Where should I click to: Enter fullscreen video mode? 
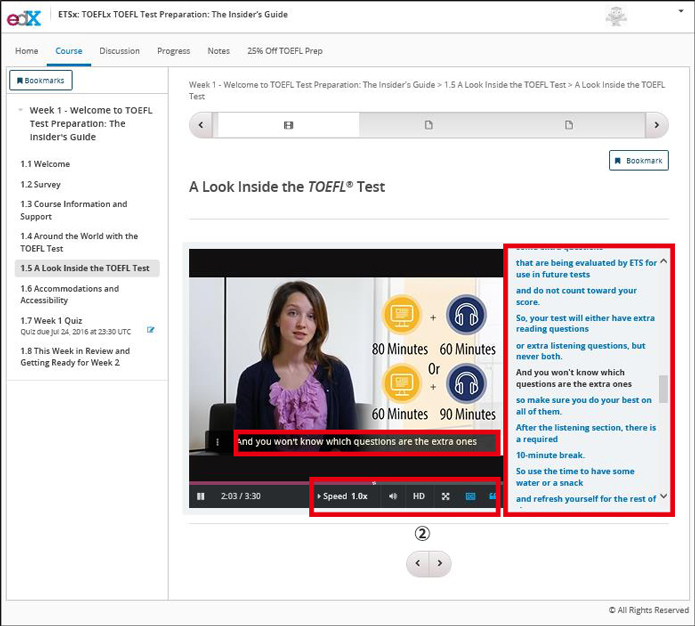pyautogui.click(x=445, y=496)
